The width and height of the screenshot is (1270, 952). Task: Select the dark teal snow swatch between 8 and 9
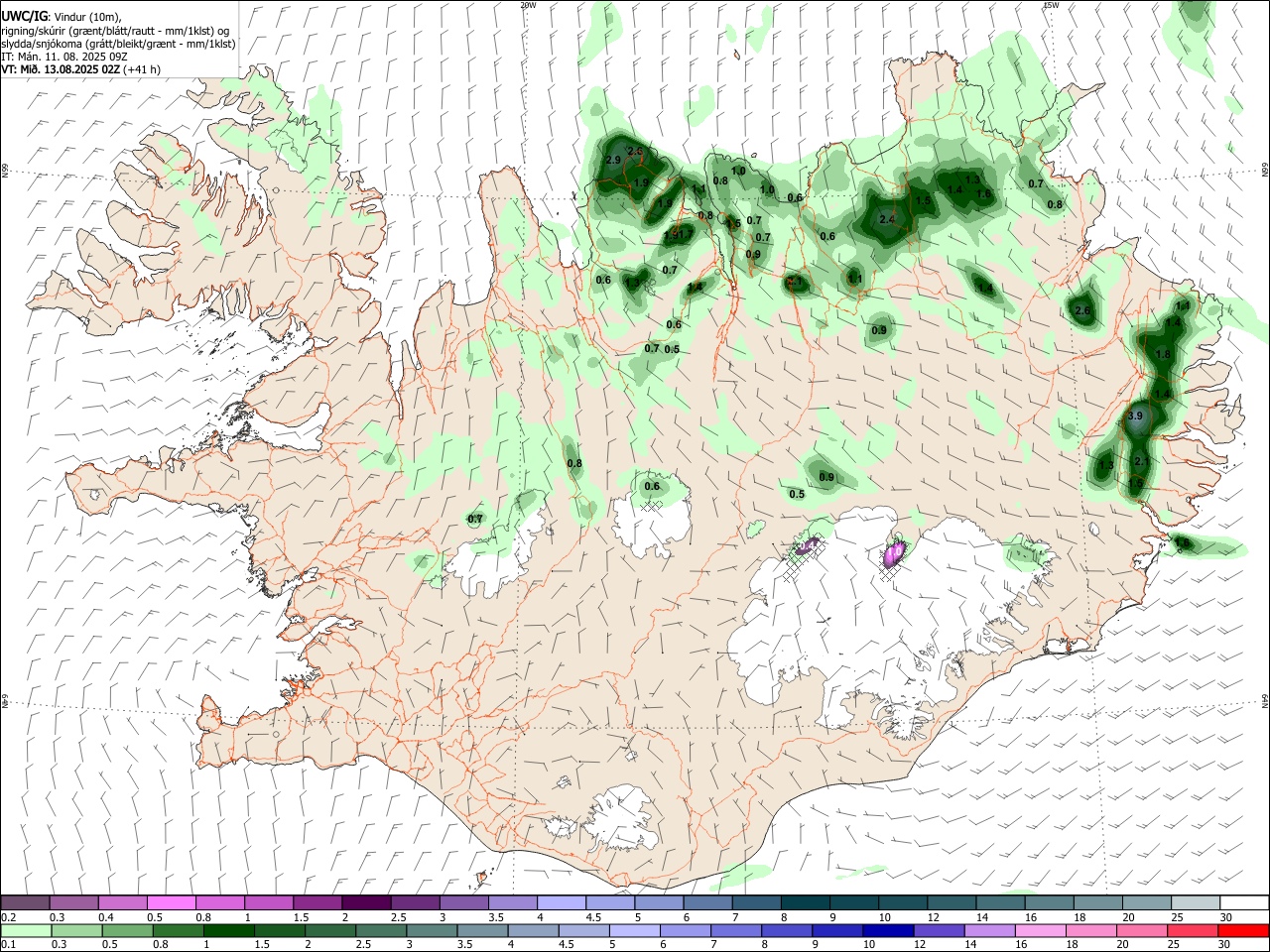coord(804,903)
